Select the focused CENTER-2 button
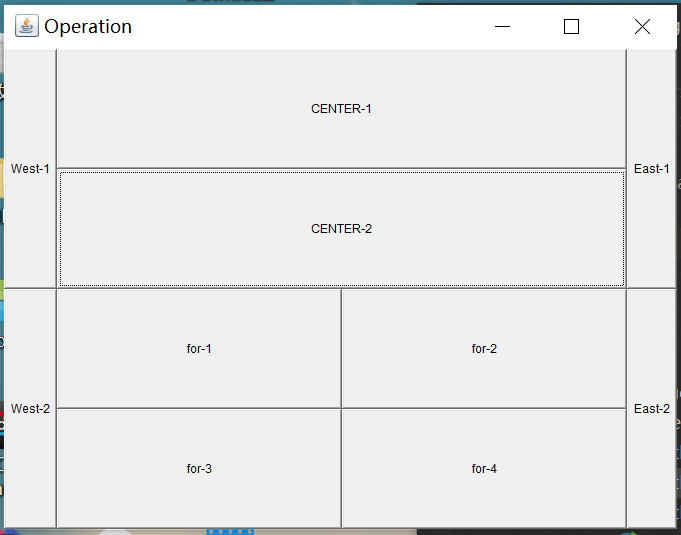The image size is (681, 535). tap(341, 229)
